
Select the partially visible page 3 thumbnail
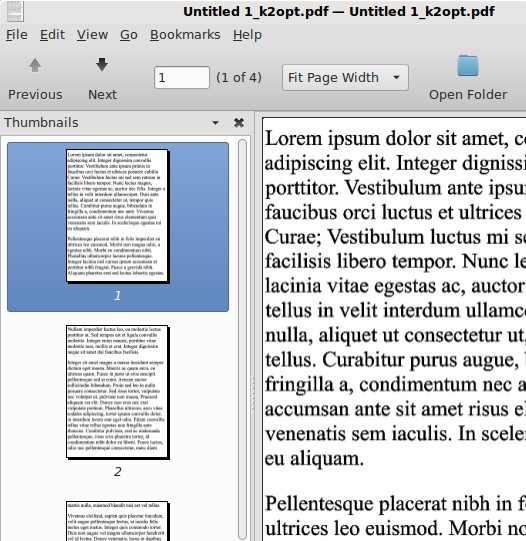(x=118, y=521)
